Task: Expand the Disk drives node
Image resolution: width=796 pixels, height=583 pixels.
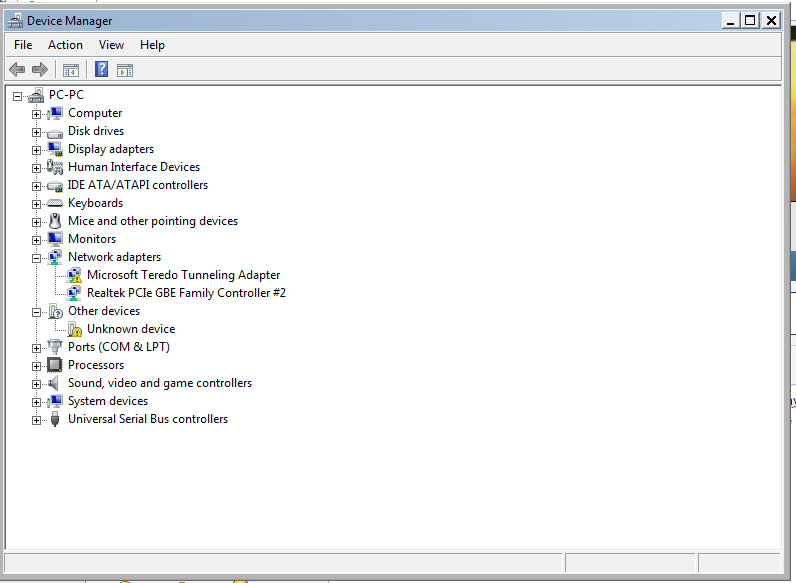Action: tap(36, 132)
